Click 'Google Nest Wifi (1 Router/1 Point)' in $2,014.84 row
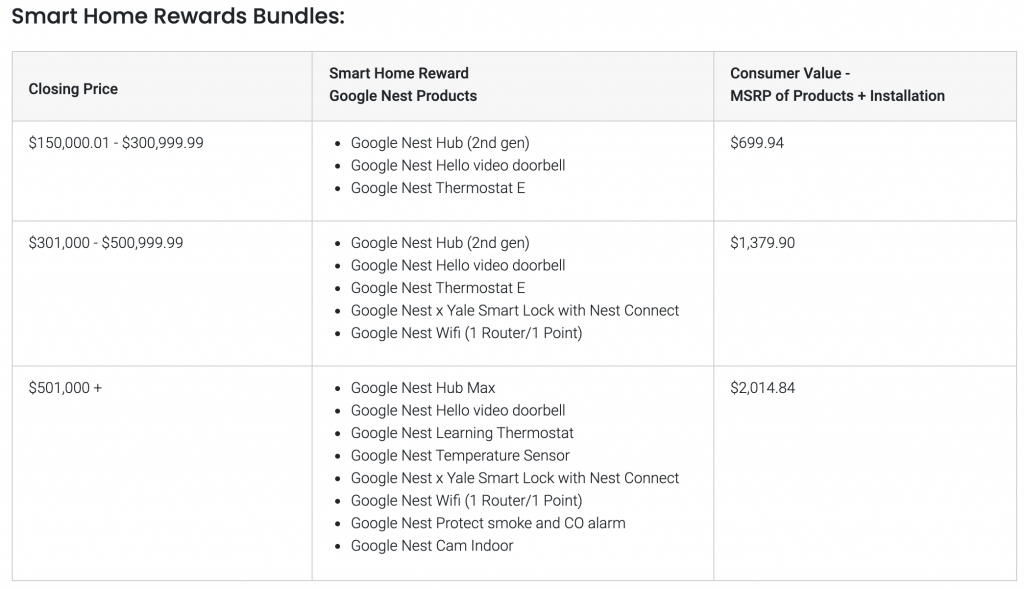Image resolution: width=1024 pixels, height=589 pixels. pos(466,501)
